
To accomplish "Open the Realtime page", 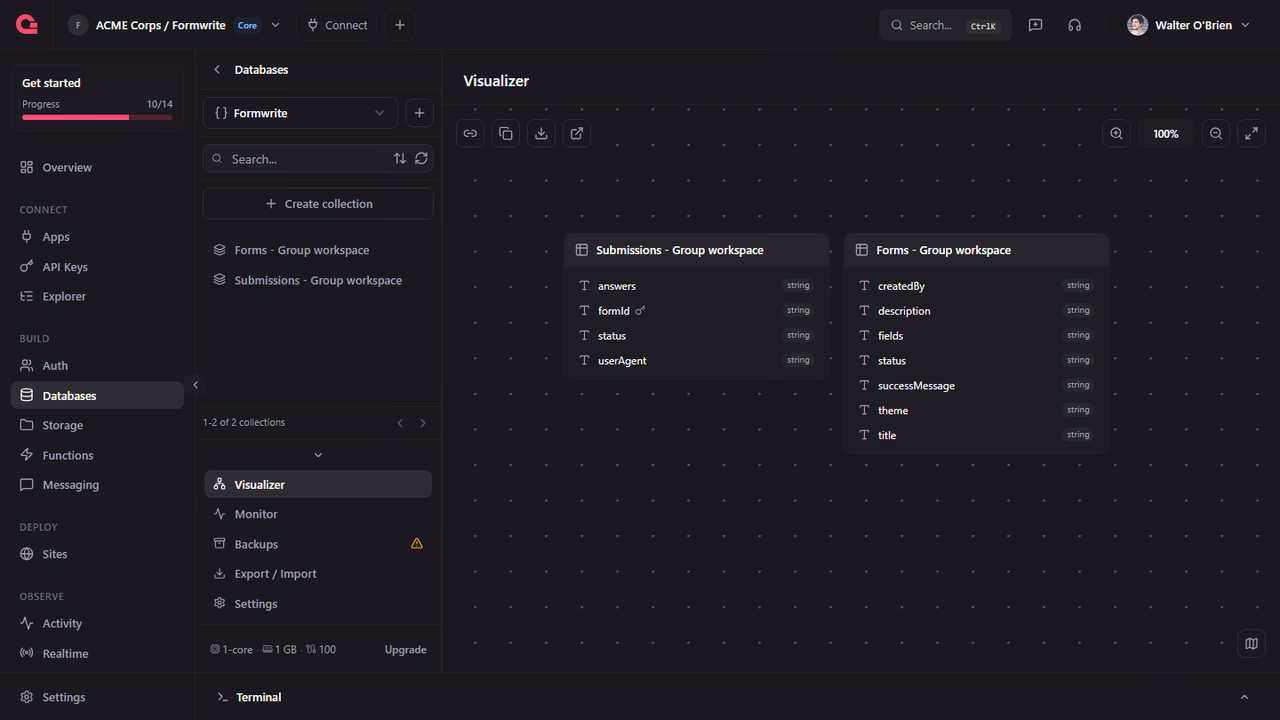I will [97, 653].
